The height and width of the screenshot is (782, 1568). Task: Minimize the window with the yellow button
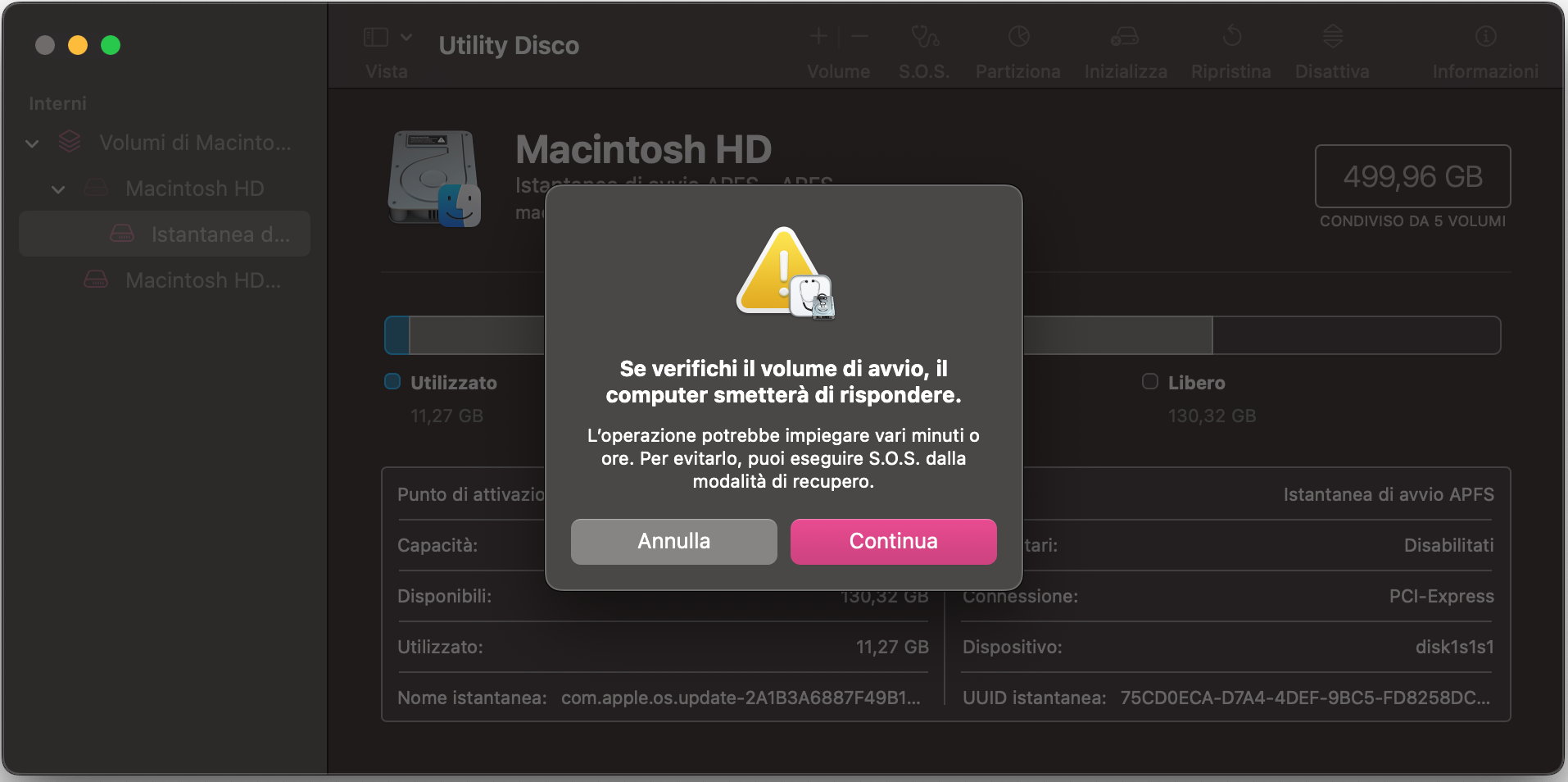(78, 45)
